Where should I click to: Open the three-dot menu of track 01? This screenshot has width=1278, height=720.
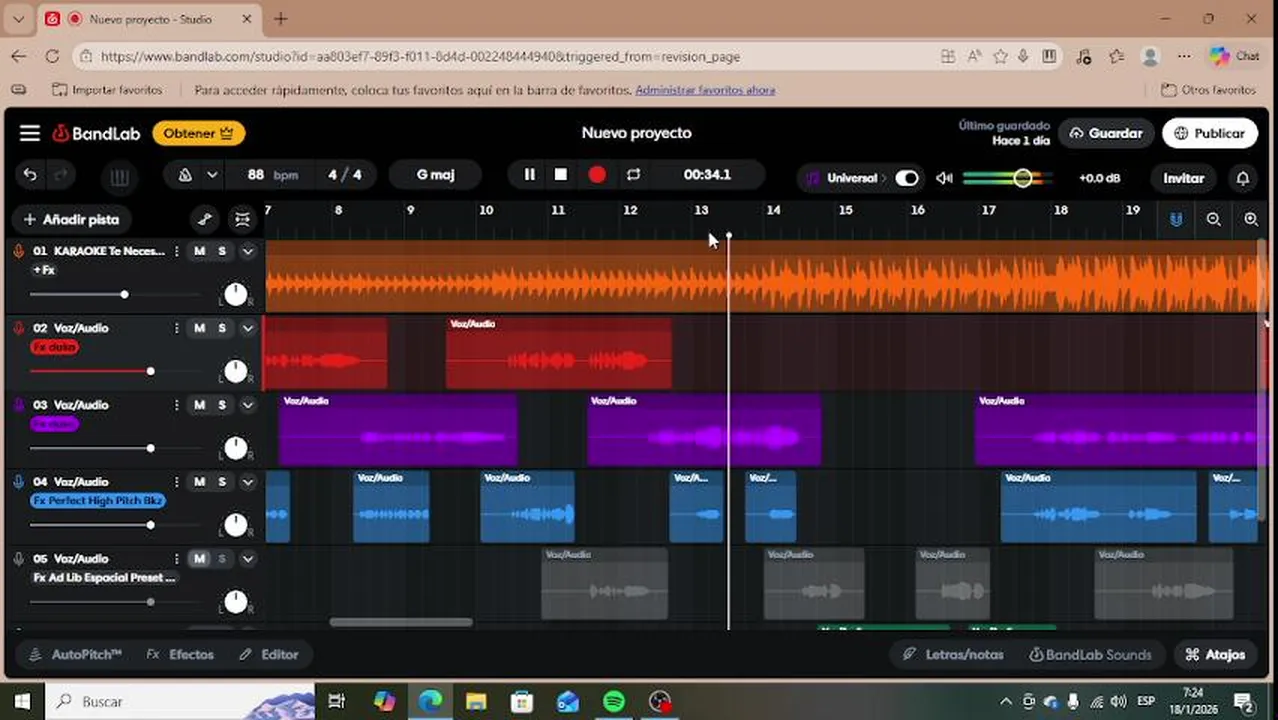177,251
